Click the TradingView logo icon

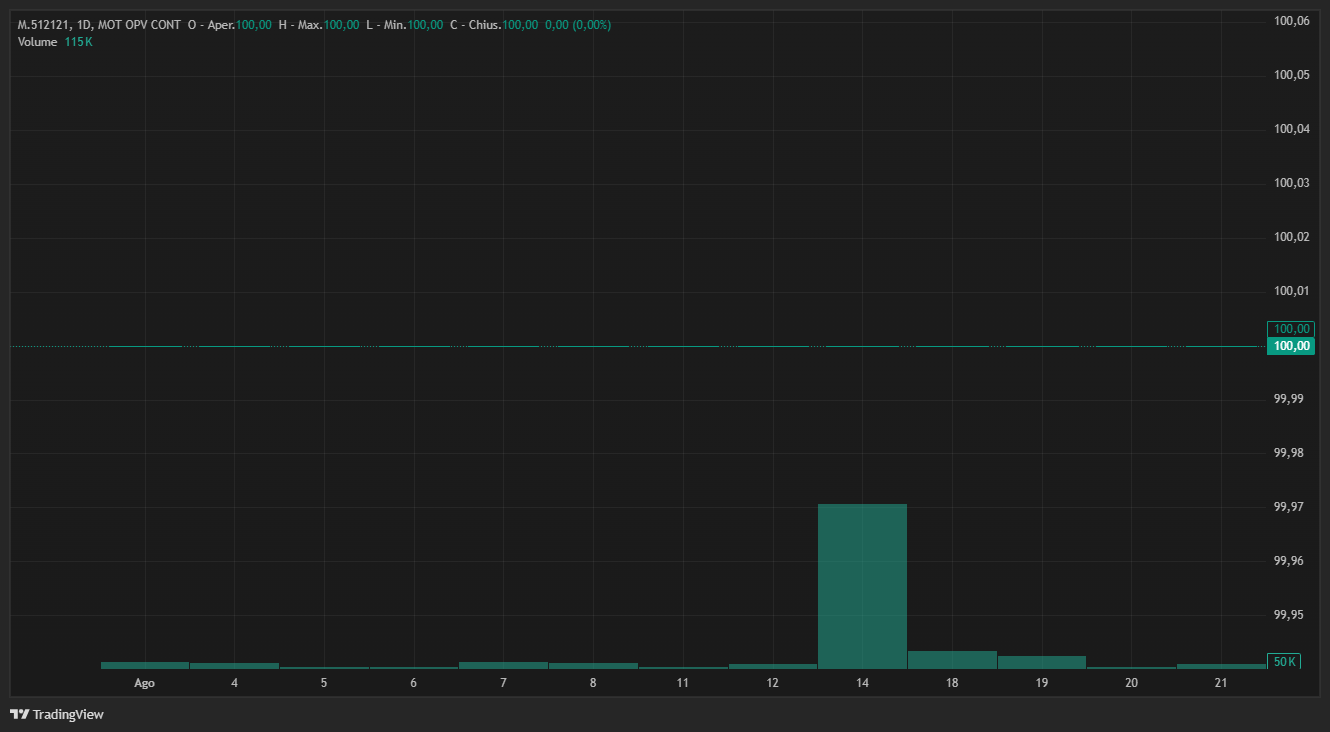coord(19,714)
